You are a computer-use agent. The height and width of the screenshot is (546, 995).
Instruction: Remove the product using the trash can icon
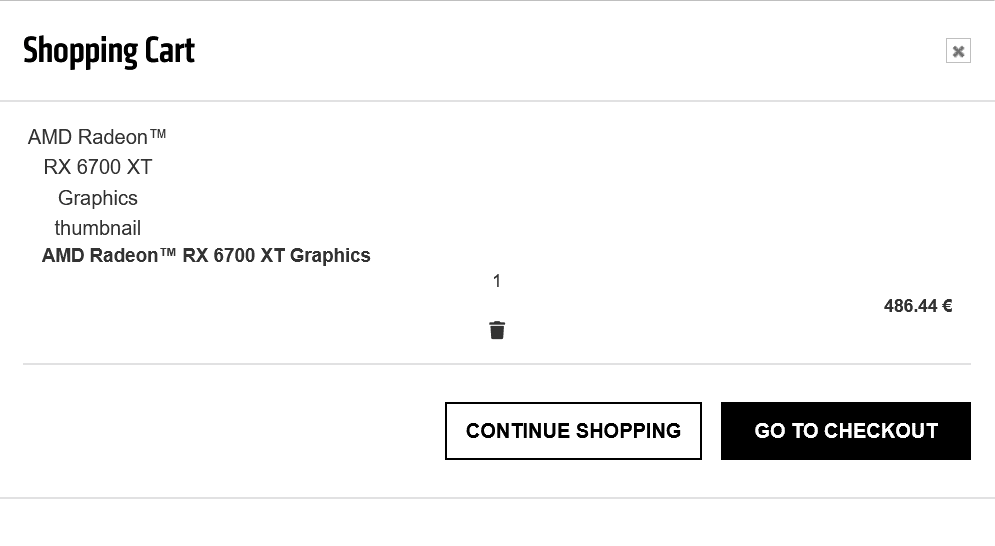click(497, 330)
